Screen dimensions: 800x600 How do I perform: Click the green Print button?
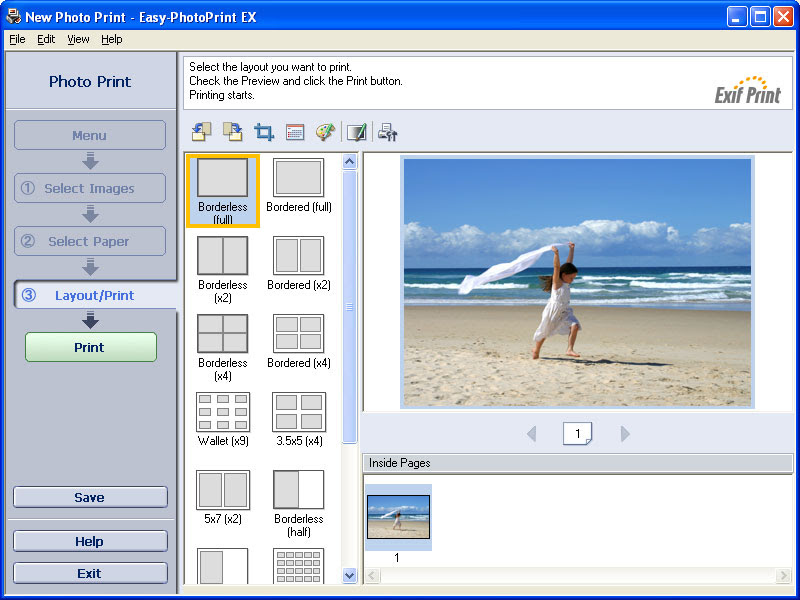click(91, 347)
